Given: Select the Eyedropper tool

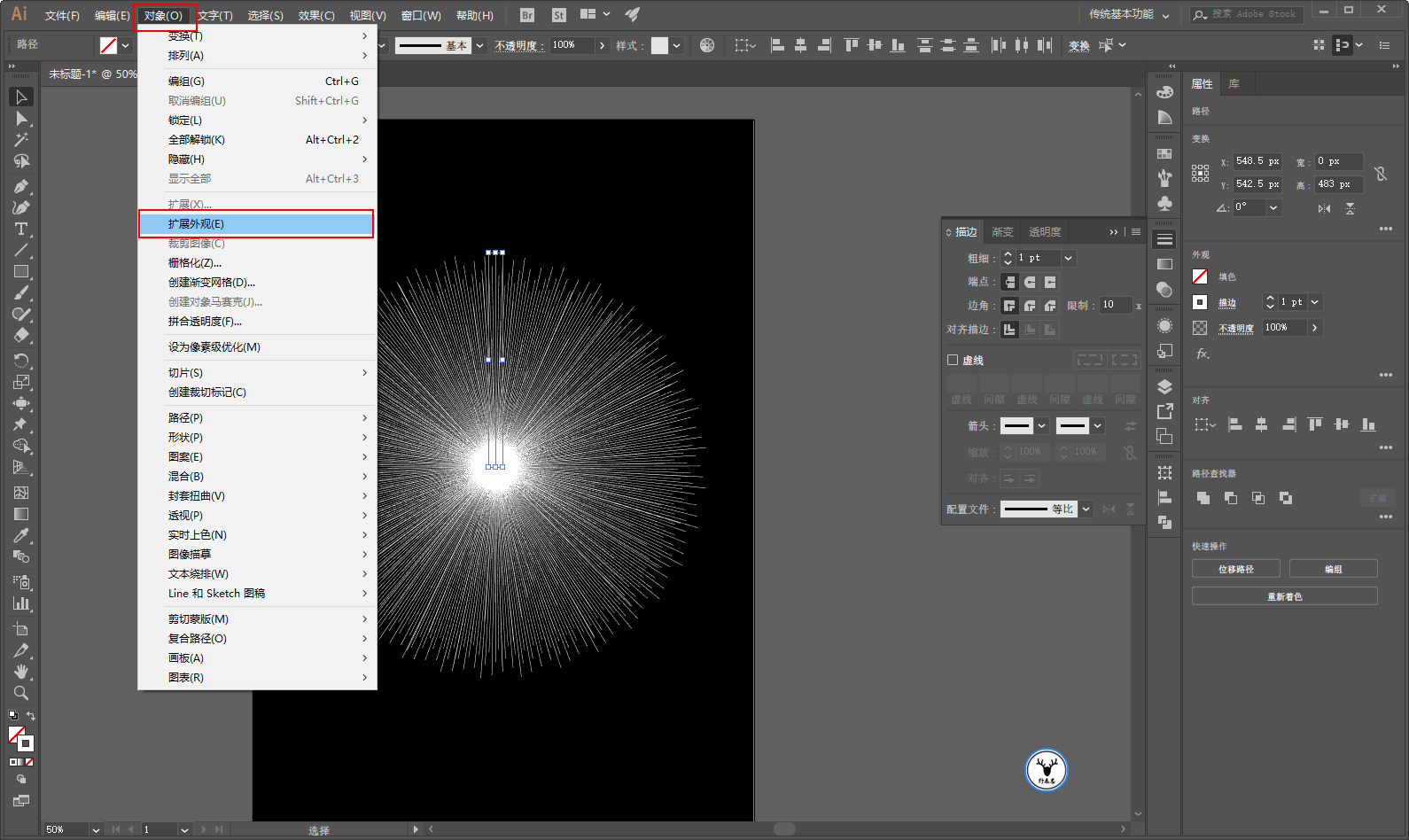Looking at the screenshot, I should [21, 535].
